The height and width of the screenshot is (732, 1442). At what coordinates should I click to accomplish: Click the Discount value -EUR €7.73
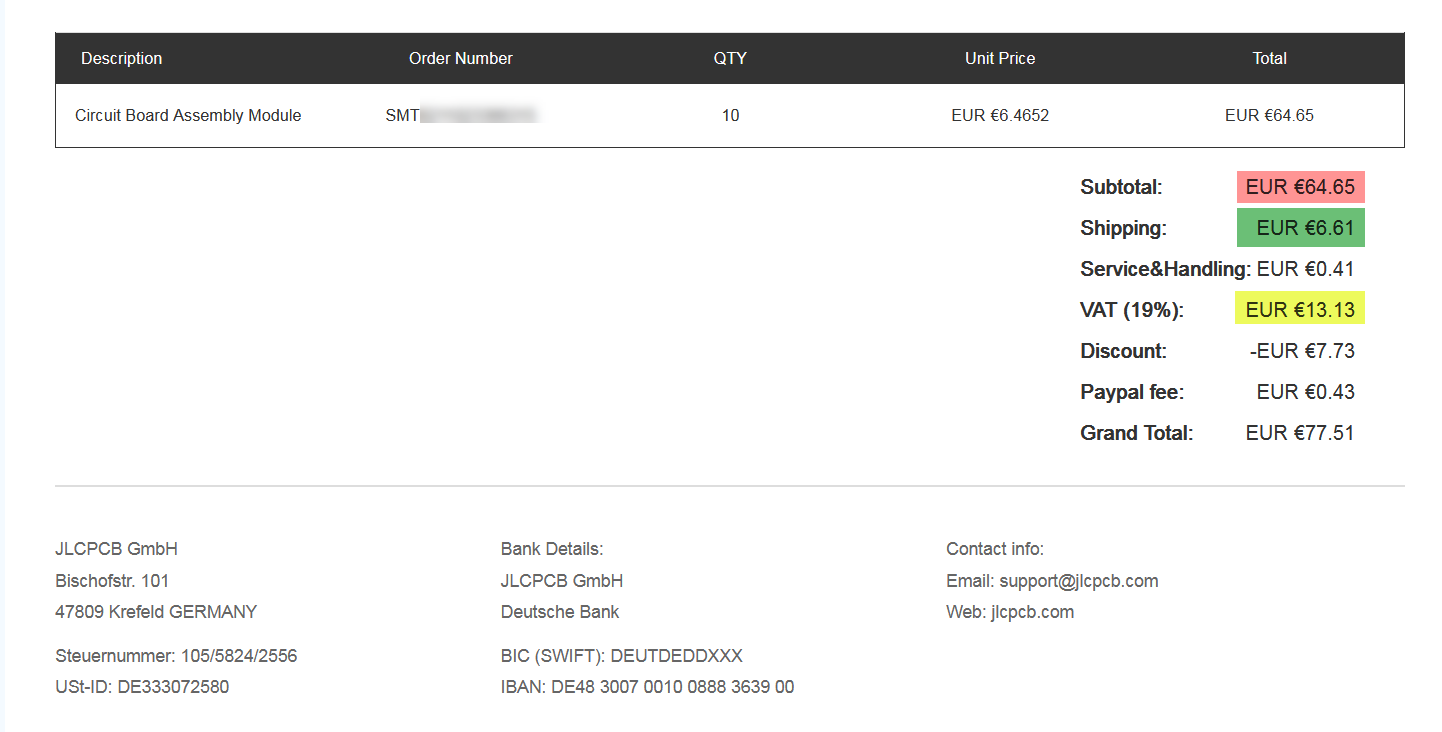point(1302,351)
